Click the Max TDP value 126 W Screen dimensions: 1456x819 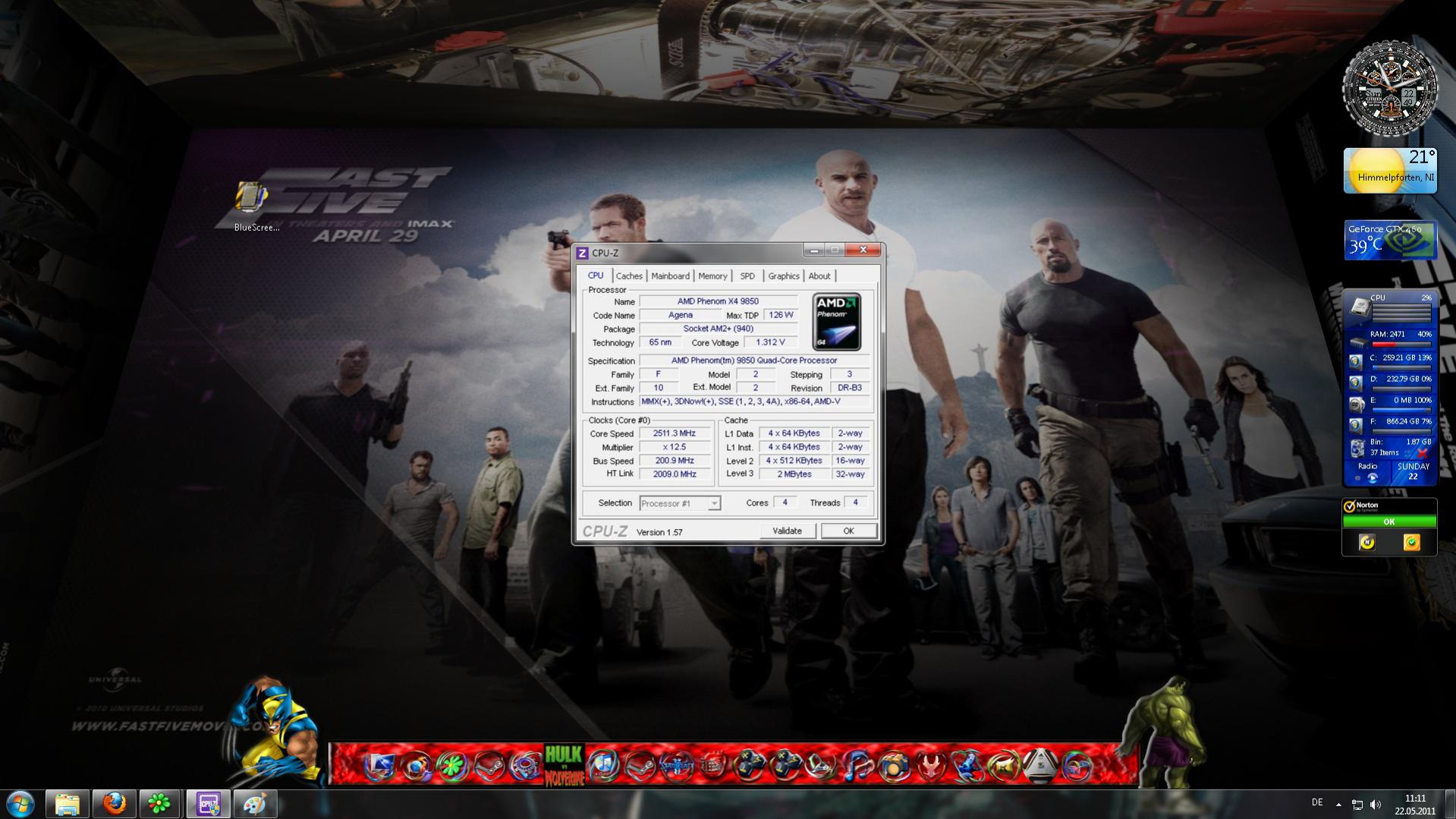coord(780,315)
